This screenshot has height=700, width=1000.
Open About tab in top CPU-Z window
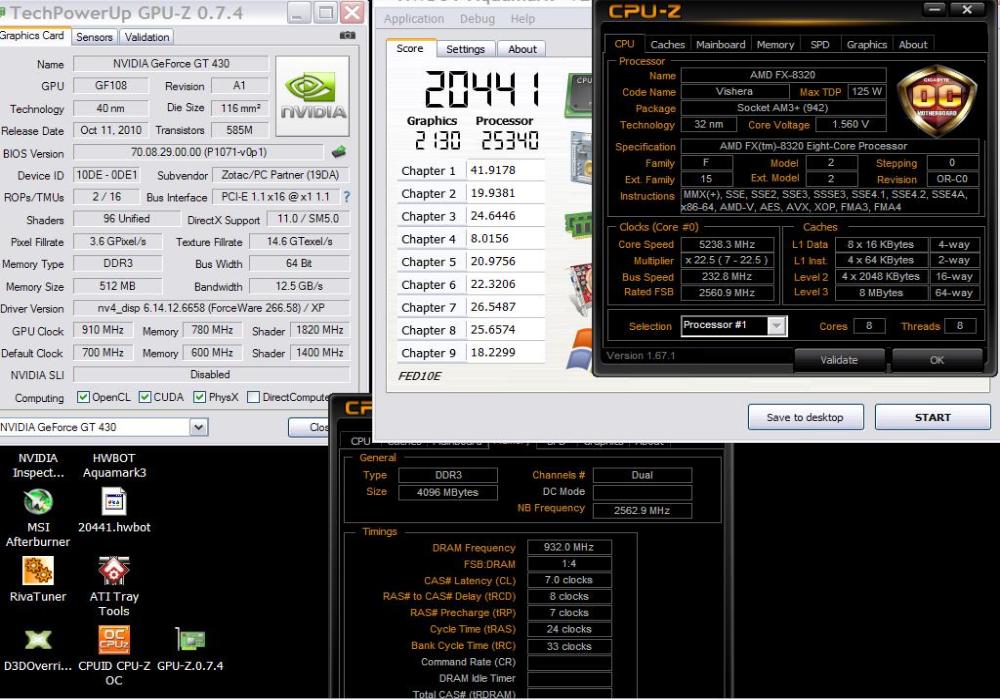(x=913, y=45)
